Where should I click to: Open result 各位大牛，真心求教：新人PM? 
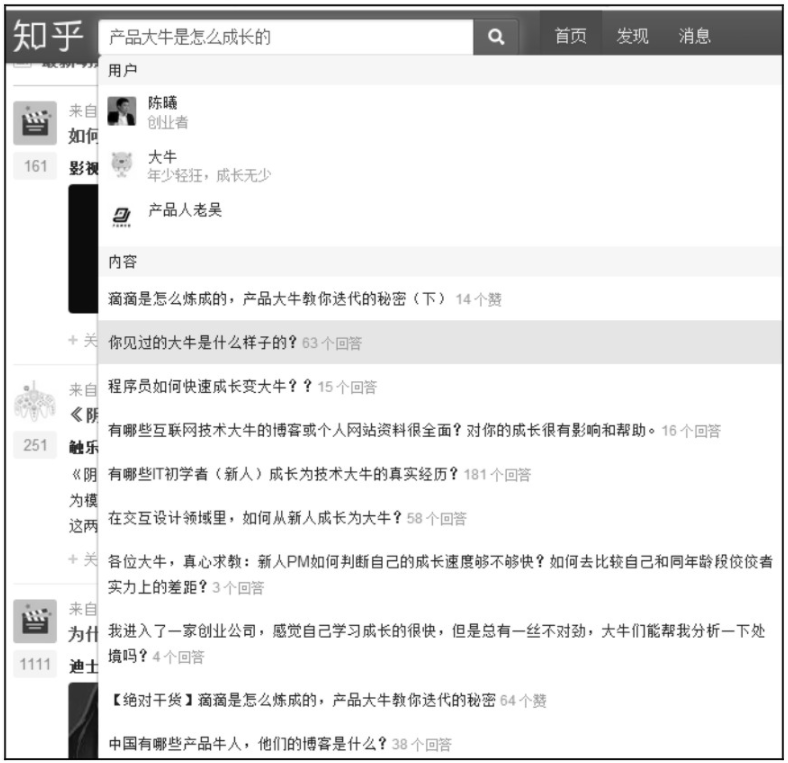pyautogui.click(x=440, y=574)
